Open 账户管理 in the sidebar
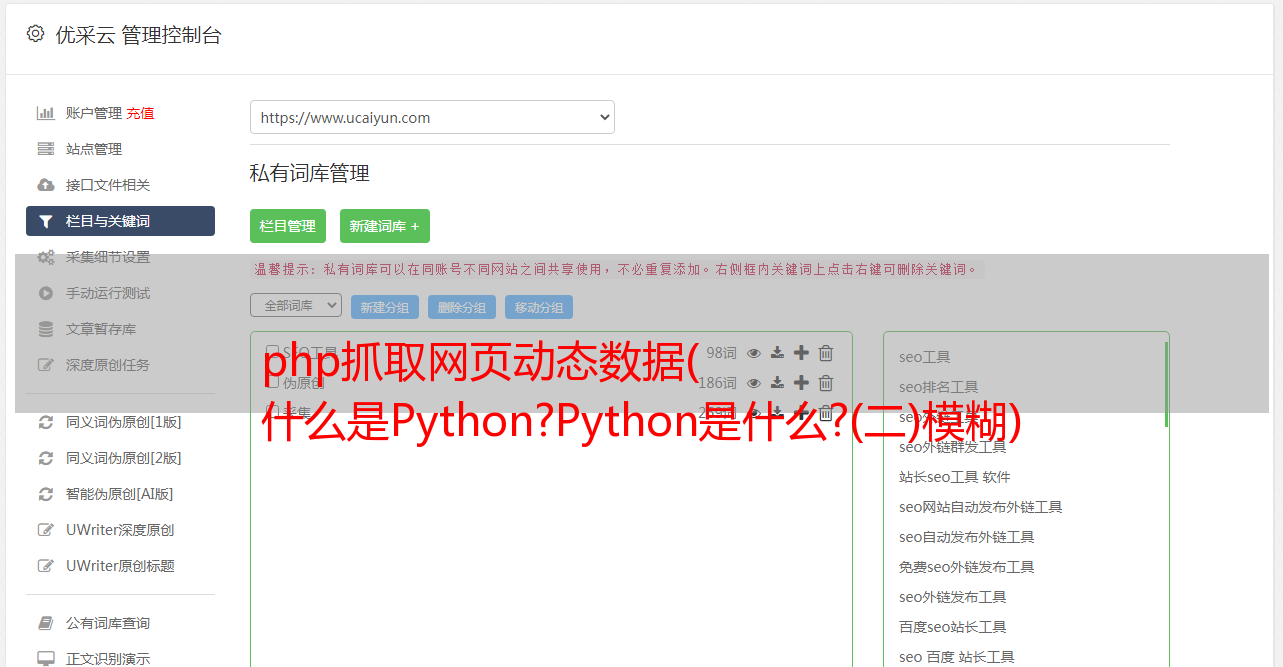Viewport: 1283px width, 667px height. (94, 113)
